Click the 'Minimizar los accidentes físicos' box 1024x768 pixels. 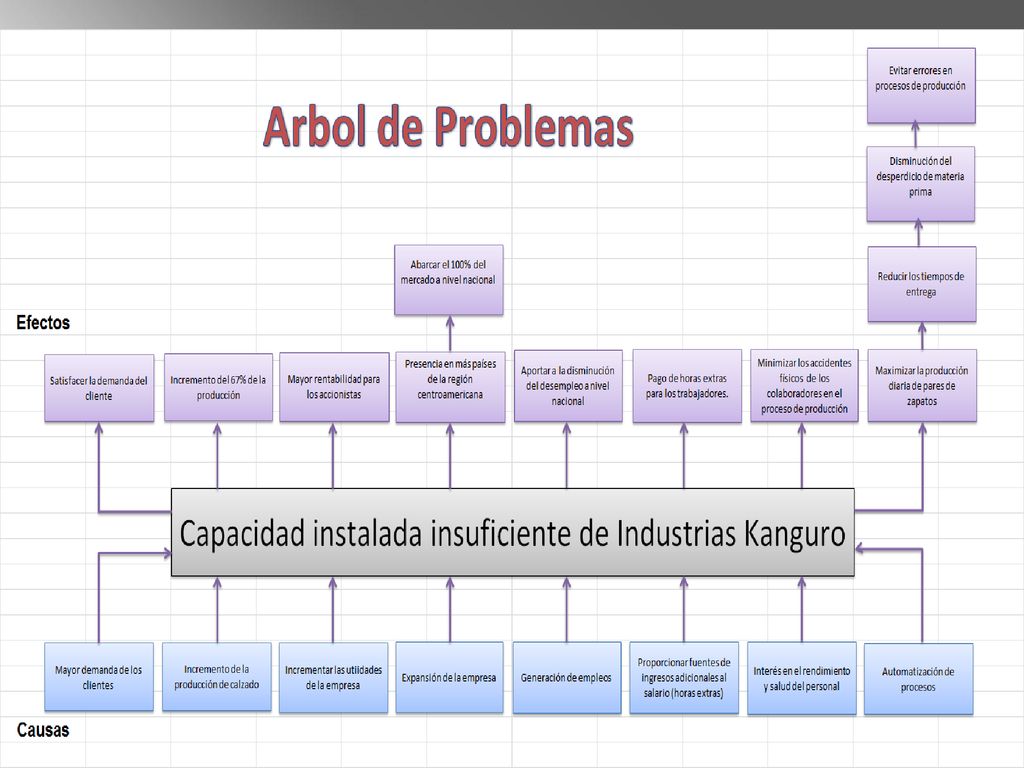[x=804, y=386]
